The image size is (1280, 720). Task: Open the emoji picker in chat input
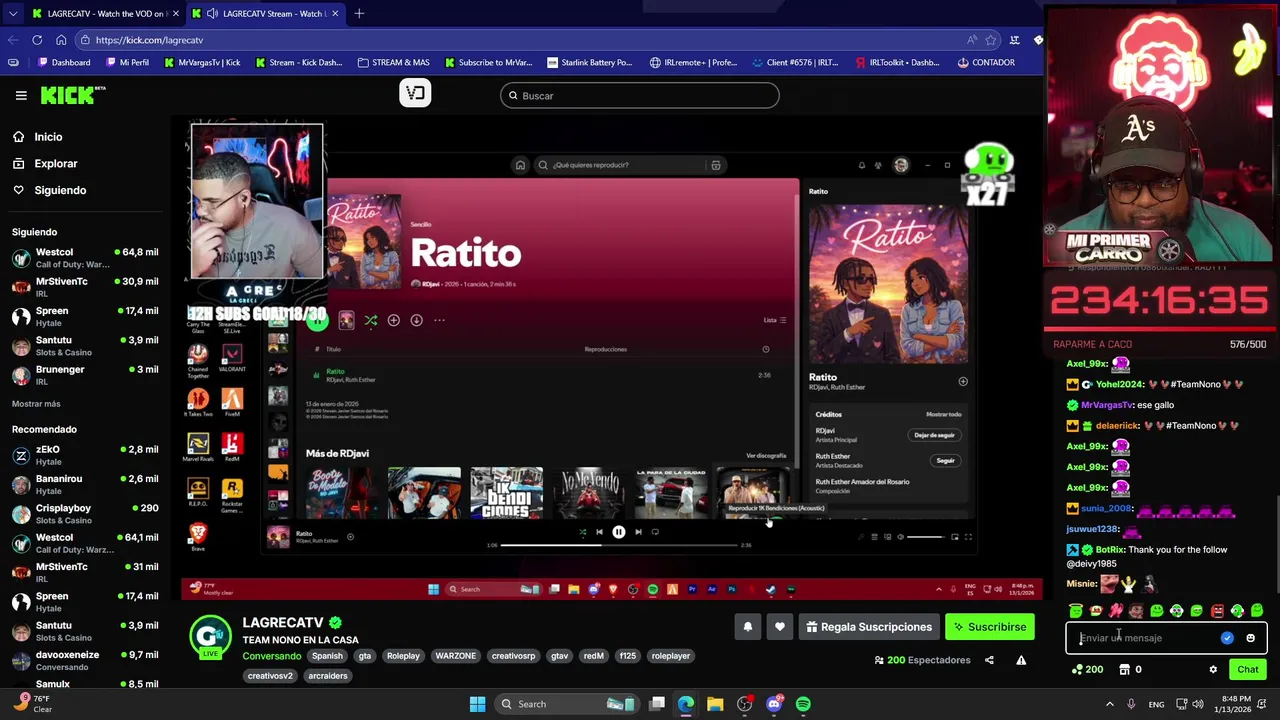pyautogui.click(x=1250, y=638)
